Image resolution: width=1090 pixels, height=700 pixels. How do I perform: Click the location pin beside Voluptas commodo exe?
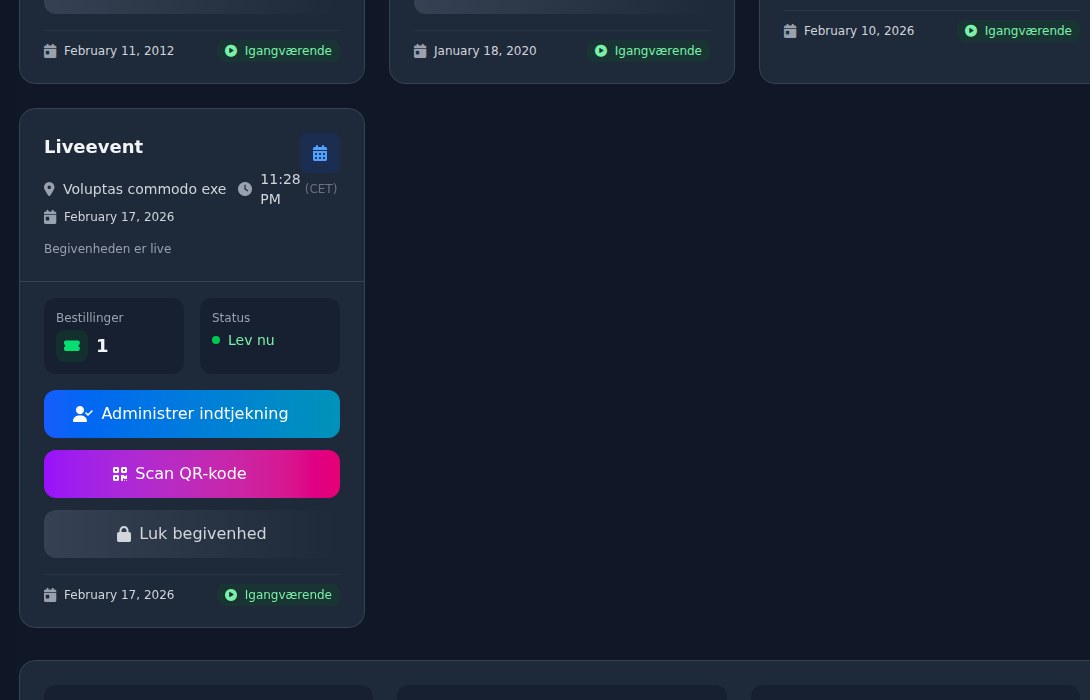pos(49,189)
